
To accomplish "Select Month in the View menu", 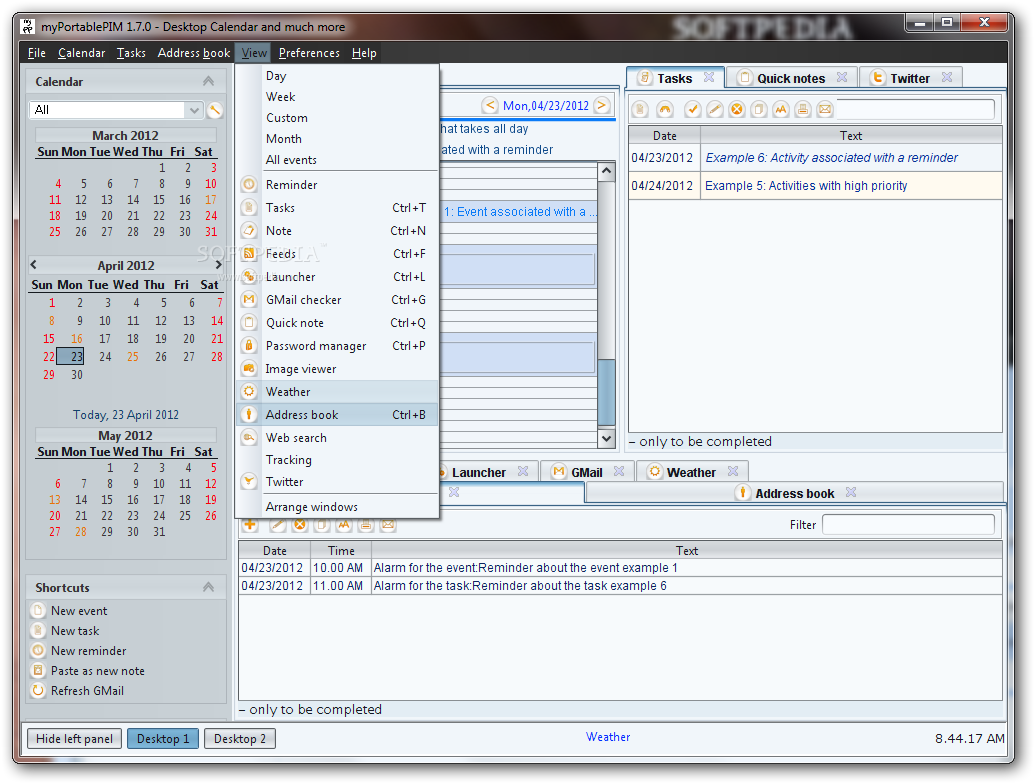I will pos(337,139).
